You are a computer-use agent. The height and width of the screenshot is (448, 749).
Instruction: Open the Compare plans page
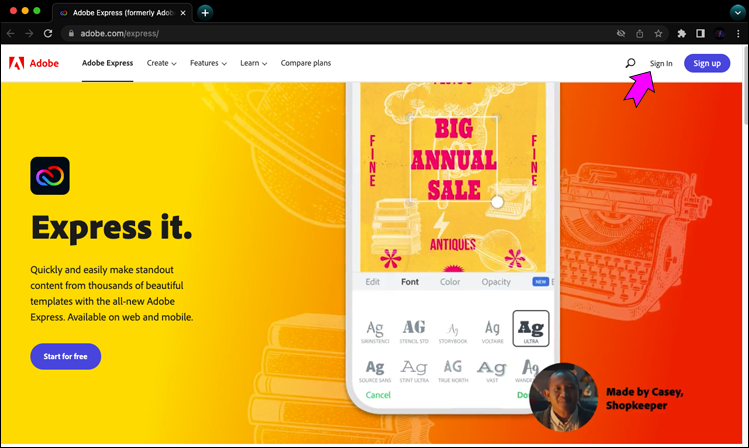point(306,63)
